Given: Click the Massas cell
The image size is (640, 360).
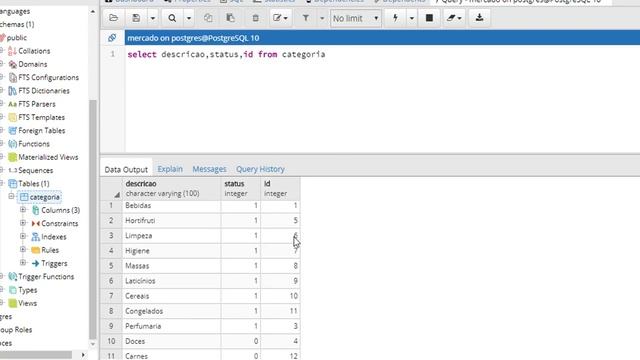Looking at the screenshot, I should coord(171,266).
